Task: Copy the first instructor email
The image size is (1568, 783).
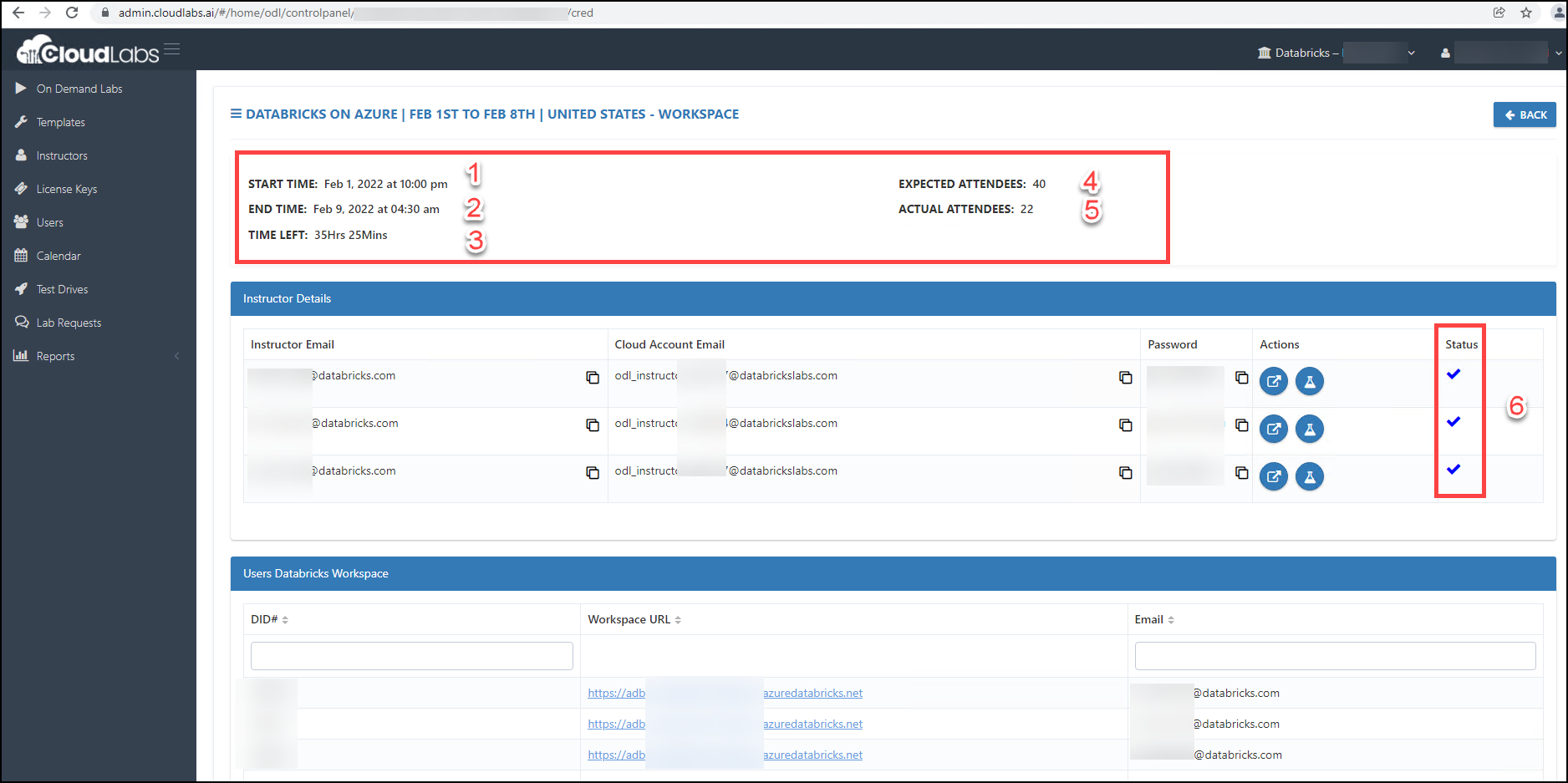Action: (593, 378)
